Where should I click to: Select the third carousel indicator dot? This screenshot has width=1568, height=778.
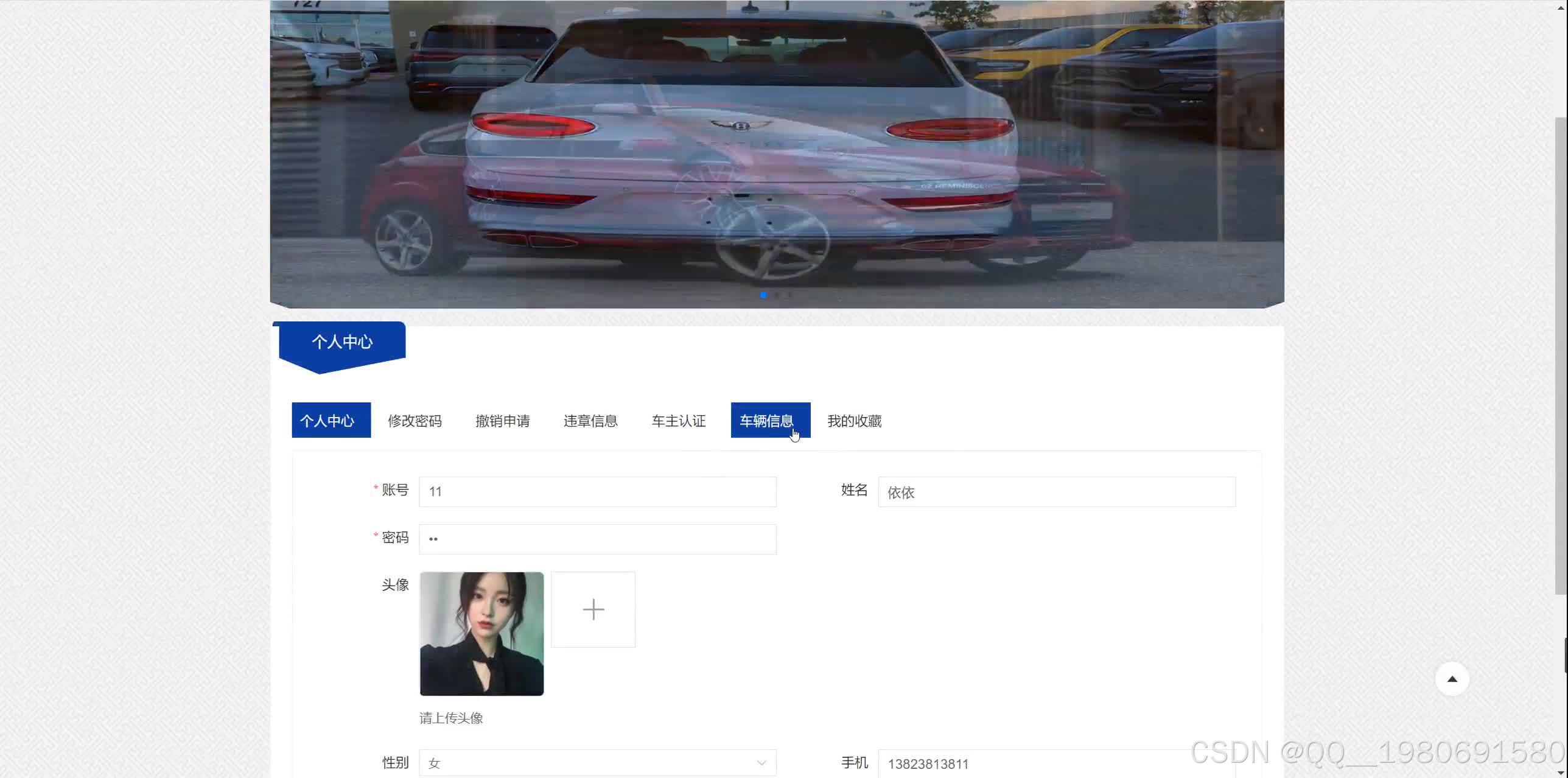click(x=791, y=295)
